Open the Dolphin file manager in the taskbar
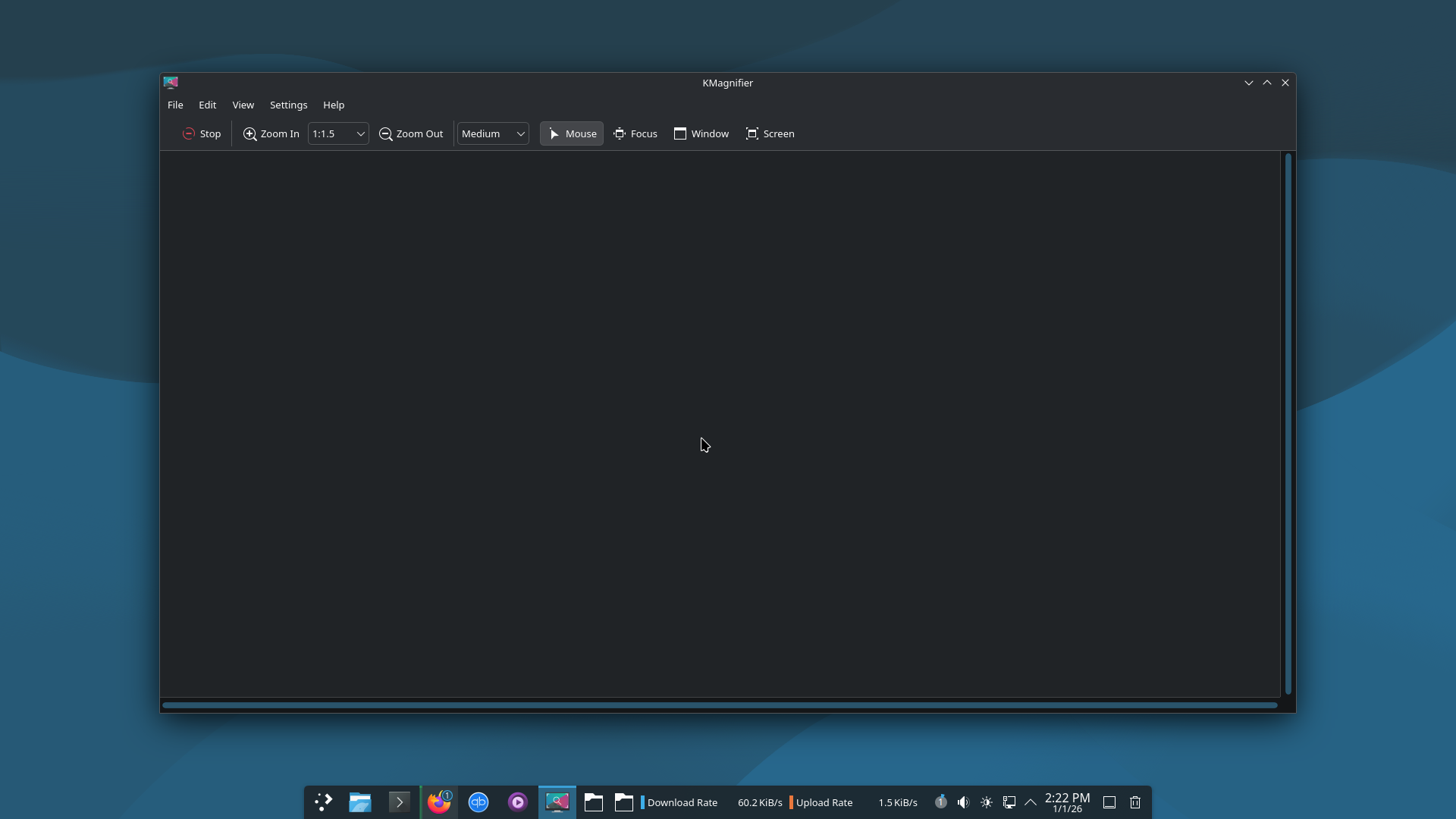The height and width of the screenshot is (819, 1456). point(360,802)
